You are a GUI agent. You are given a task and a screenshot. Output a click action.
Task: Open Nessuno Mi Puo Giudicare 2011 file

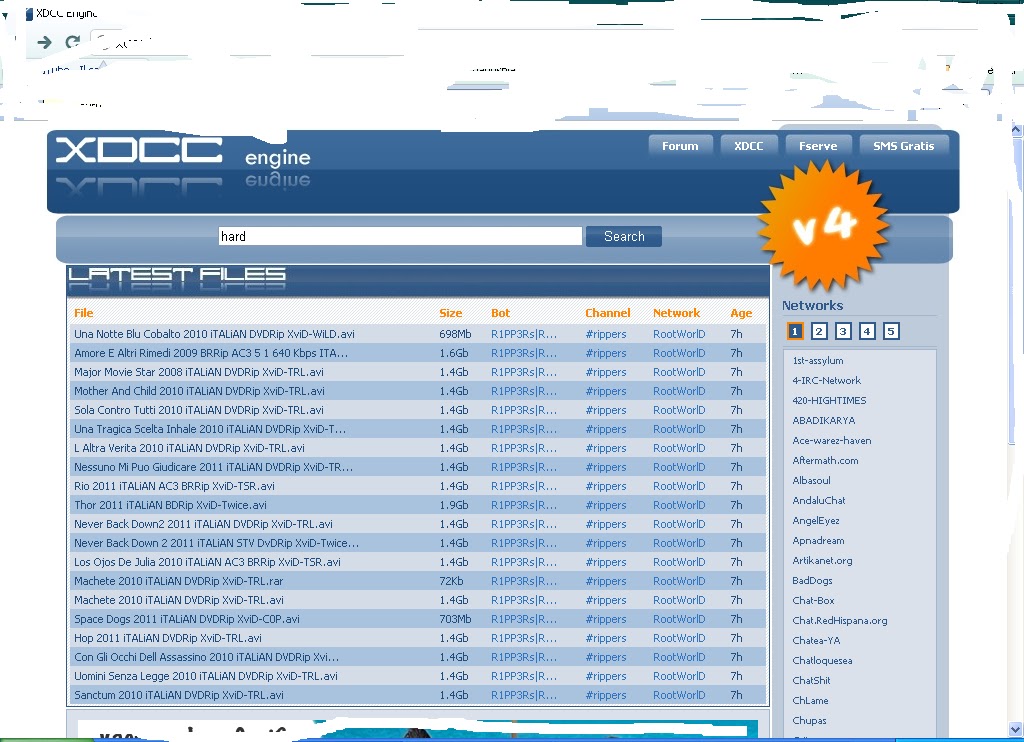(x=213, y=466)
